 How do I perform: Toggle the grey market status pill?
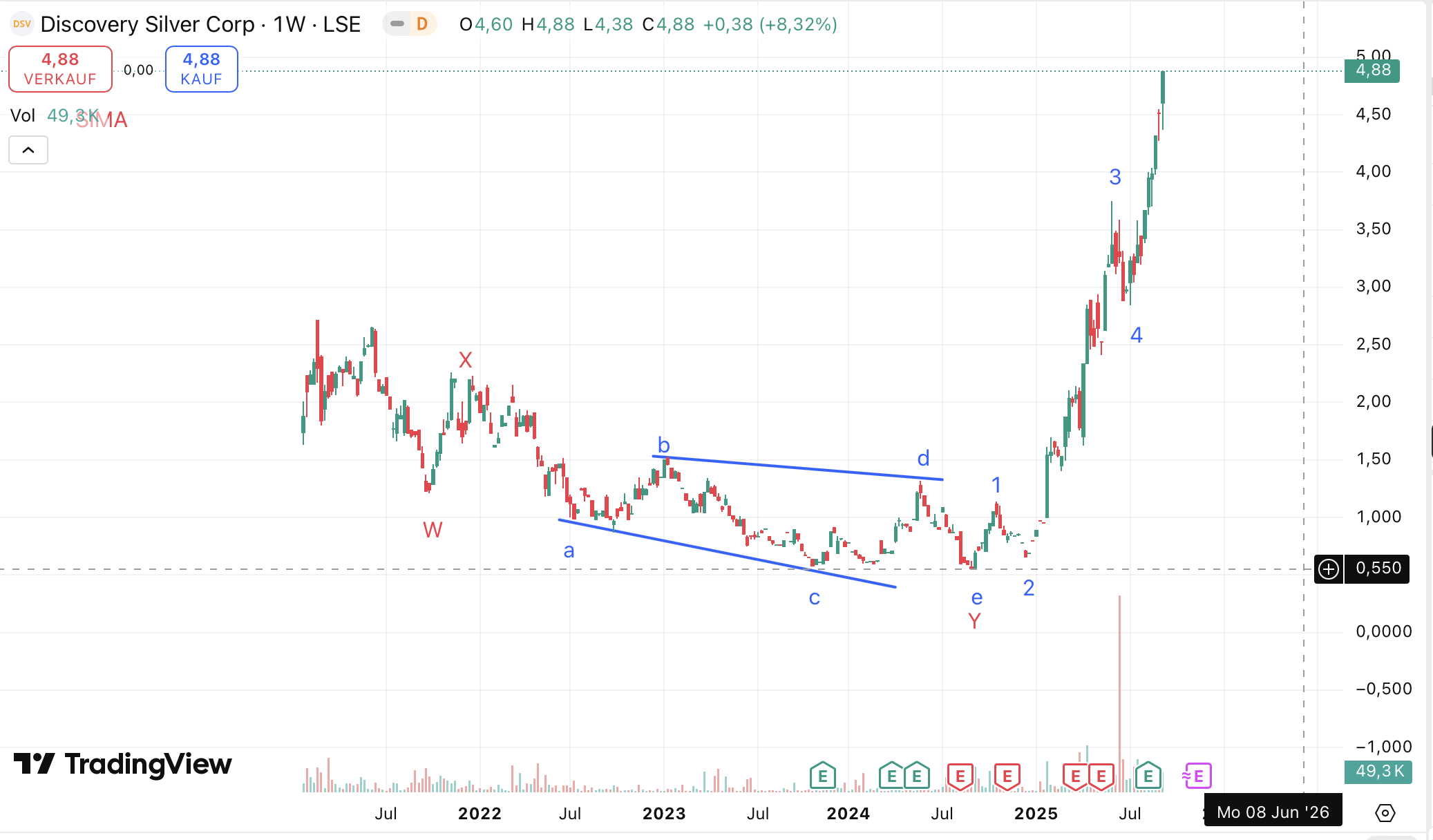tap(397, 24)
